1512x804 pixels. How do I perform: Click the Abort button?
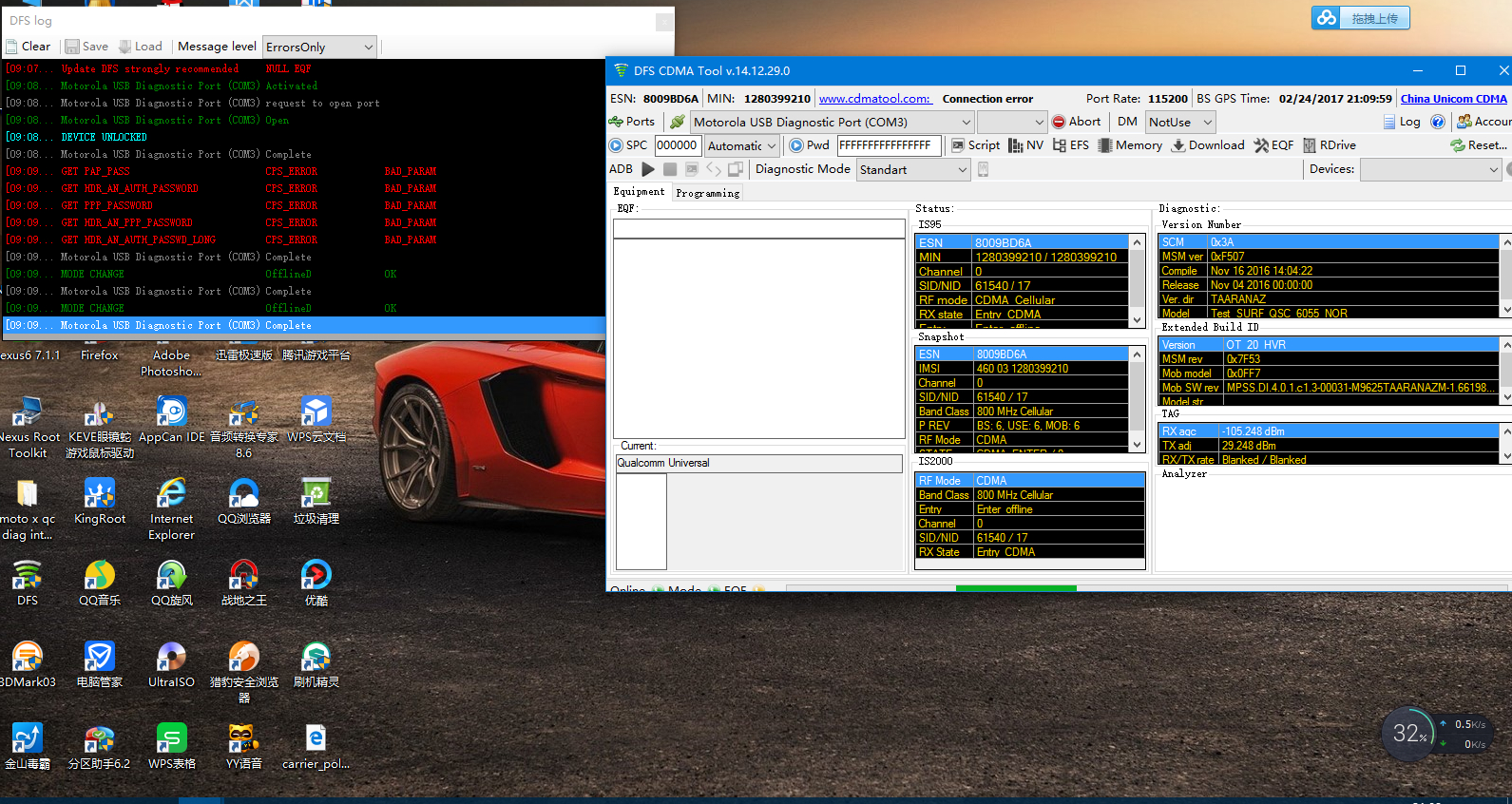click(x=1076, y=122)
